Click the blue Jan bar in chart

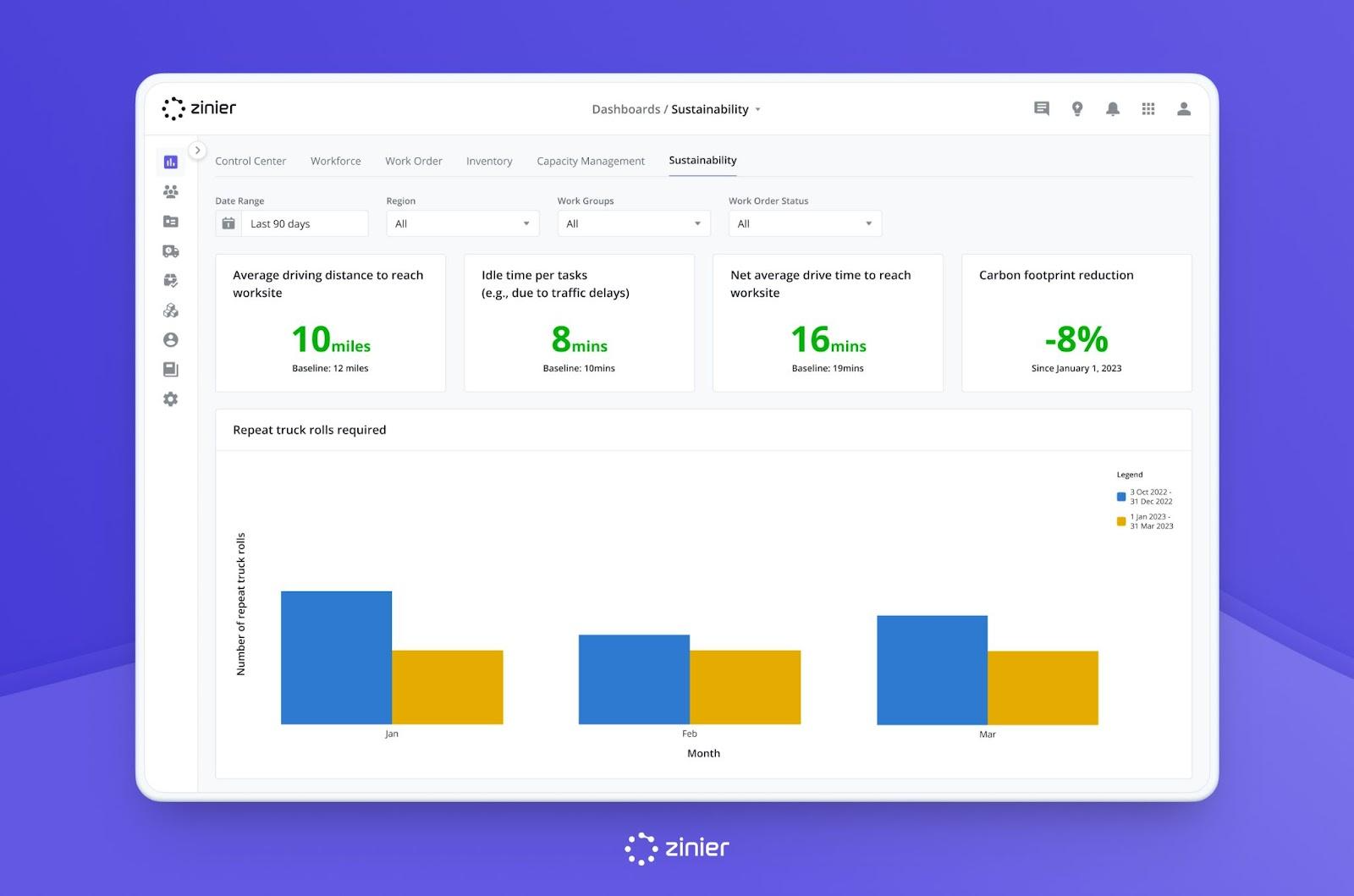(336, 657)
